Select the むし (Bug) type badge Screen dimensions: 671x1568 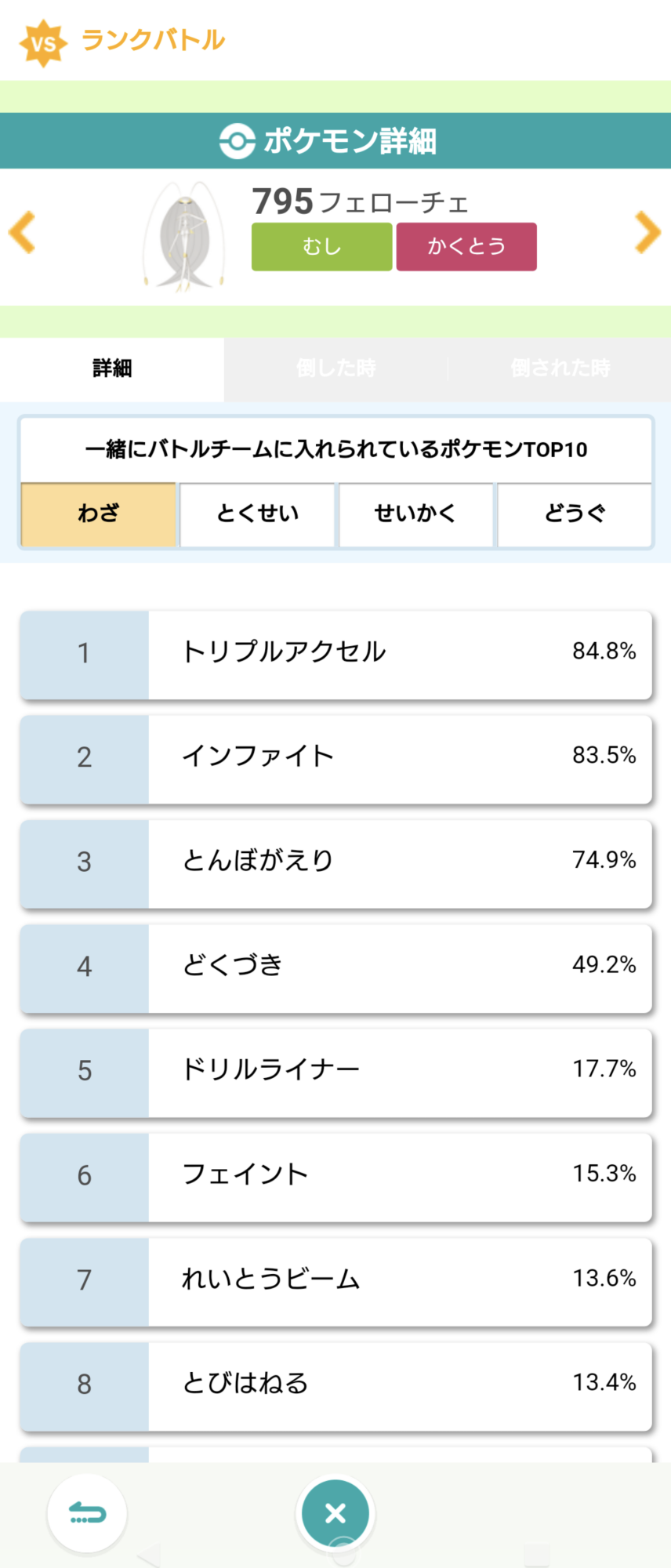pyautogui.click(x=321, y=247)
